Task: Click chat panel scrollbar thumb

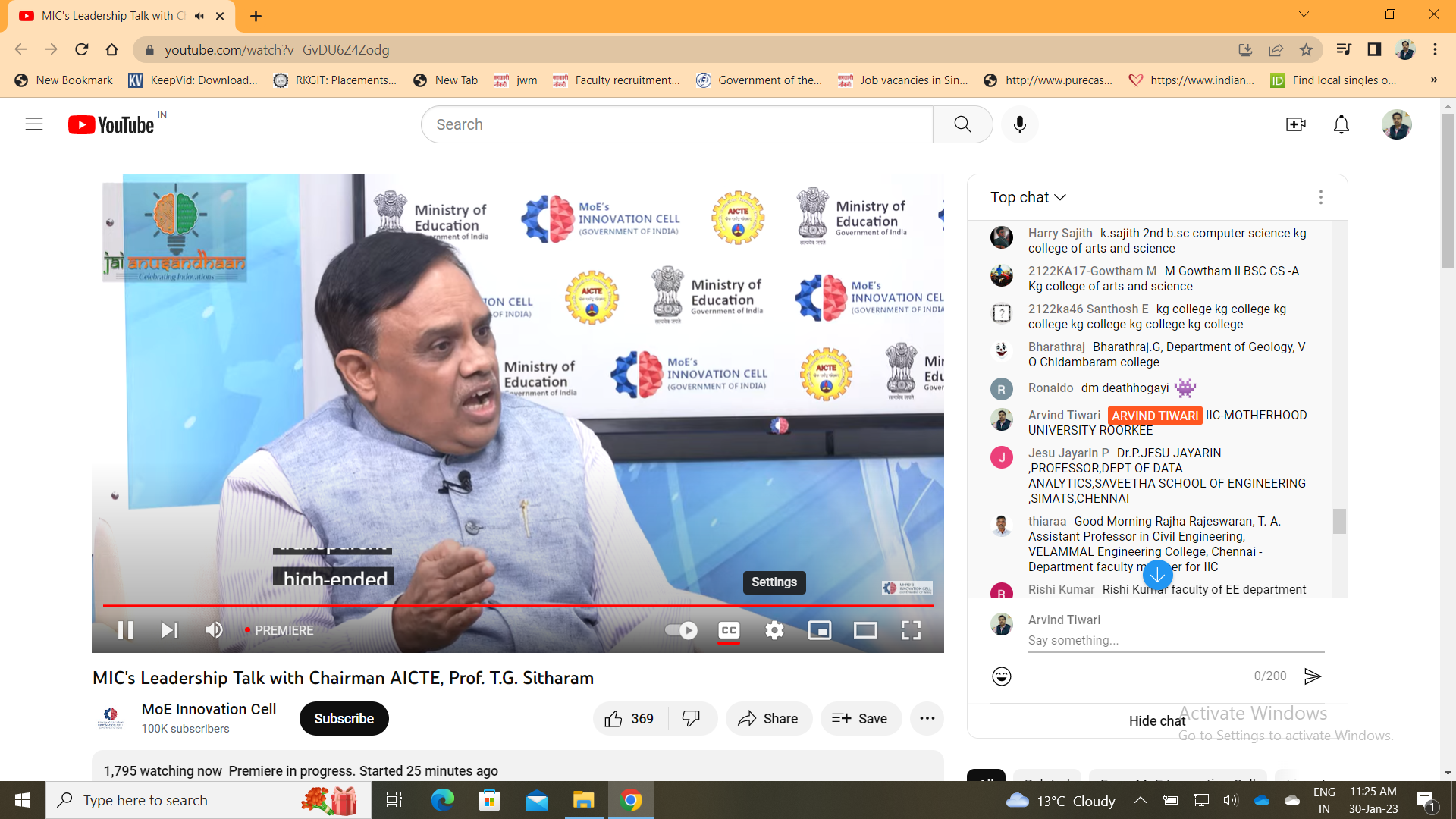Action: pyautogui.click(x=1339, y=522)
